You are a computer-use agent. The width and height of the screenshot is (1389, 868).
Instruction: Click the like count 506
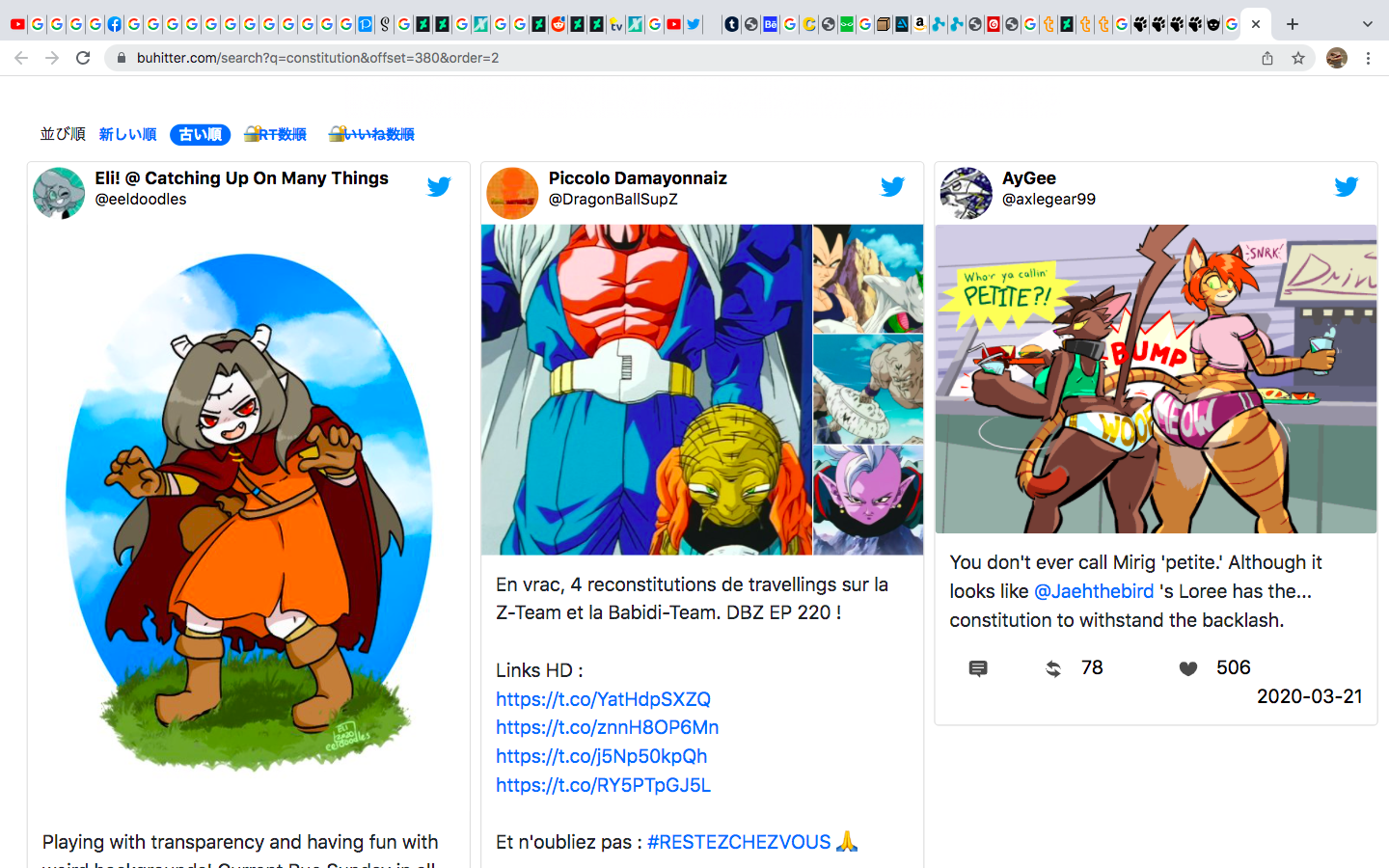(x=1233, y=667)
